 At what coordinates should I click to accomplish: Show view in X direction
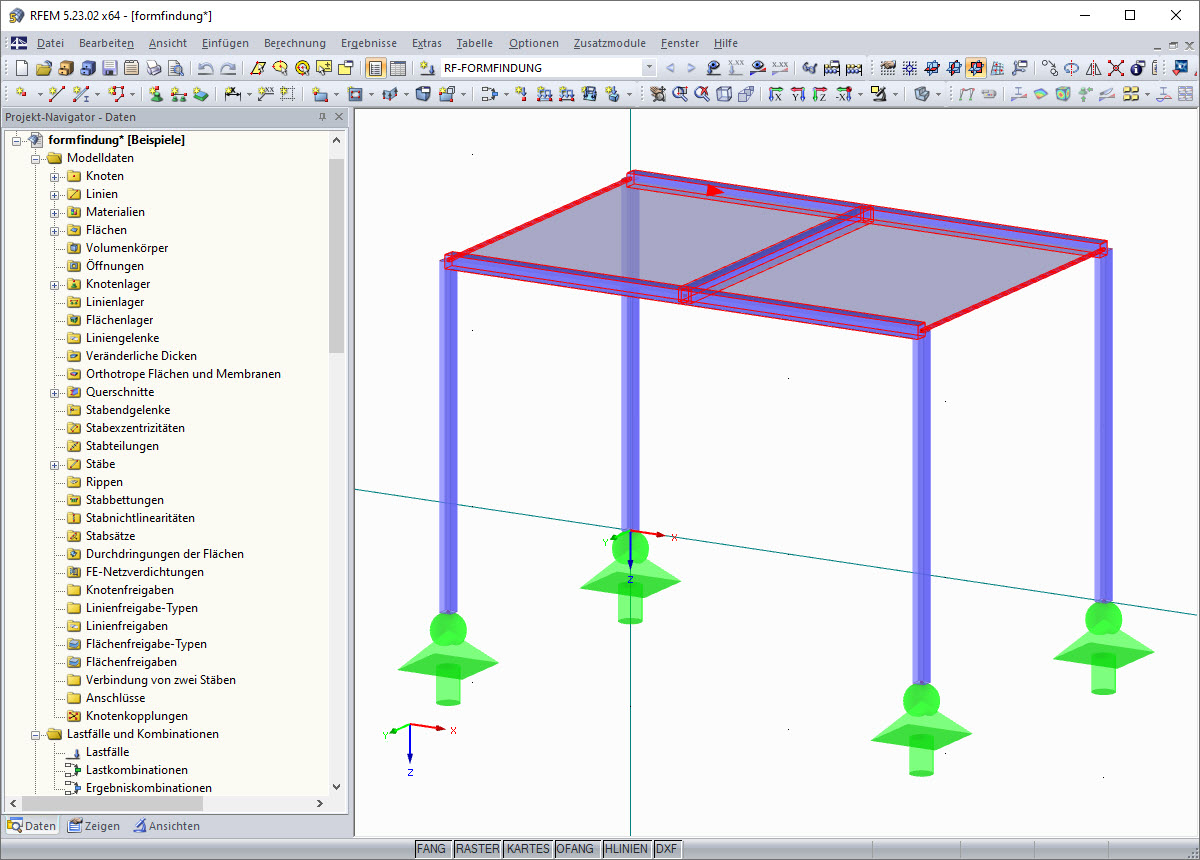775,94
